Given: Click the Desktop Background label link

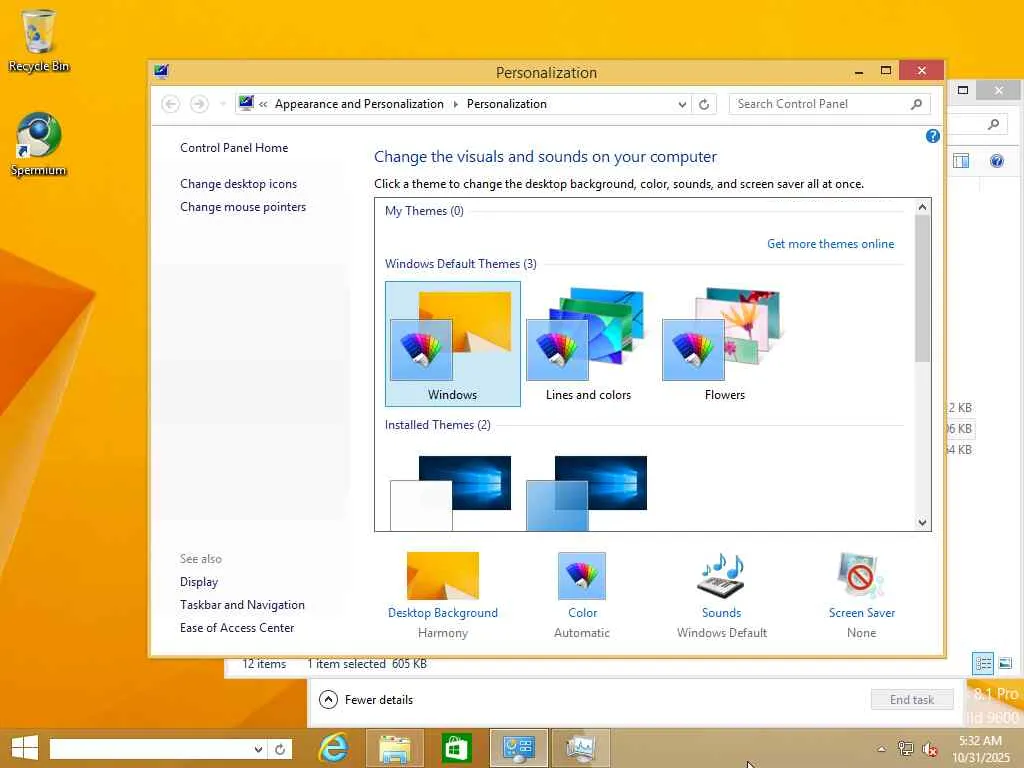Looking at the screenshot, I should click(x=442, y=613).
